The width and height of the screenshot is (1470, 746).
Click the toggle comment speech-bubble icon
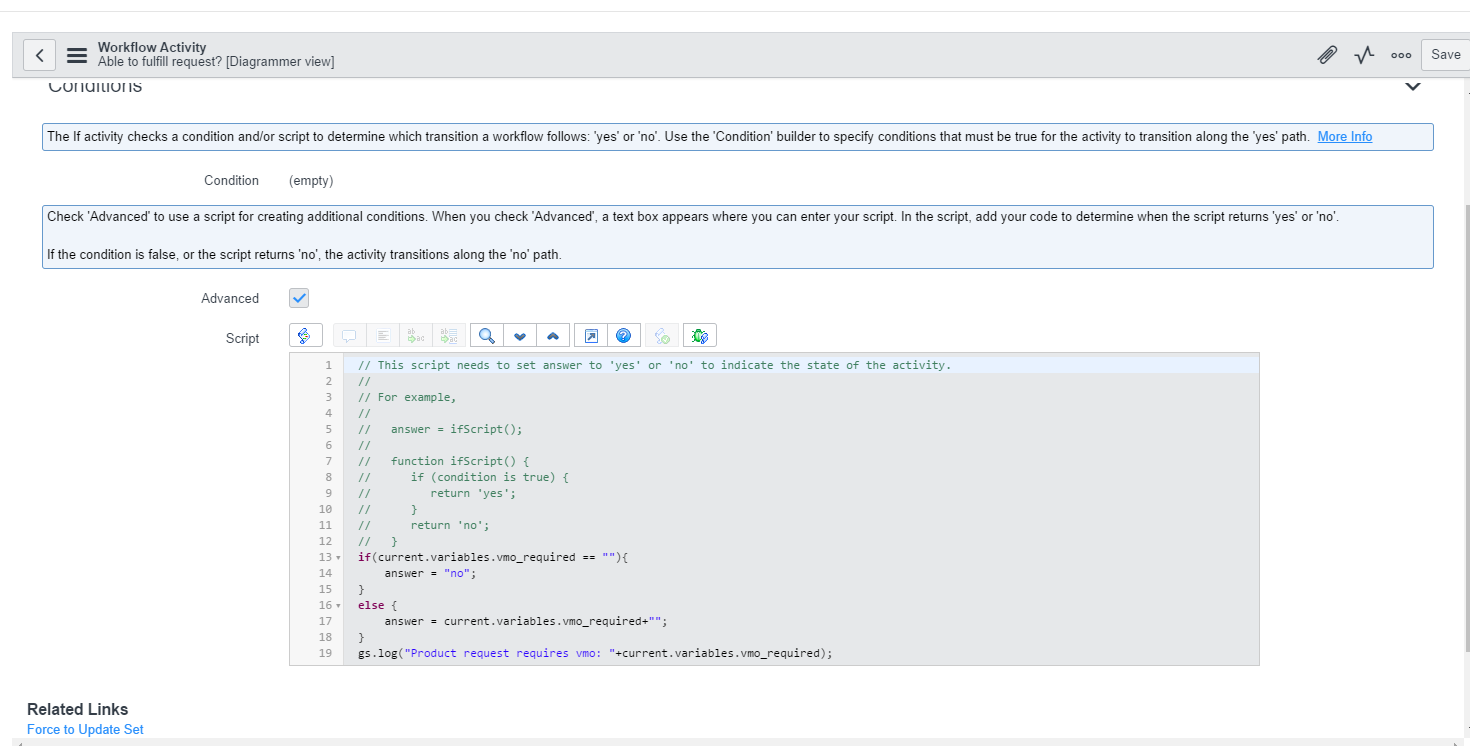click(x=349, y=335)
